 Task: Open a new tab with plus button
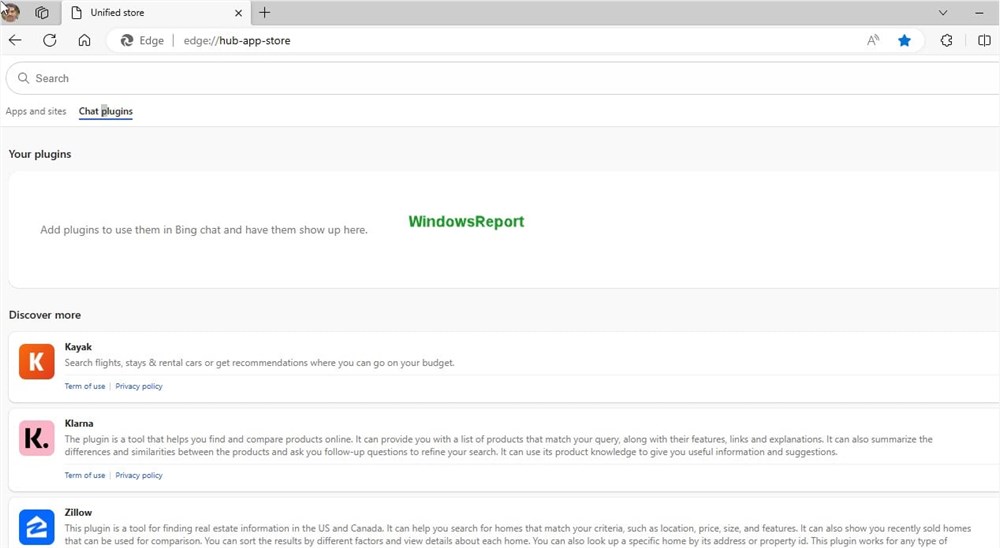tap(264, 13)
